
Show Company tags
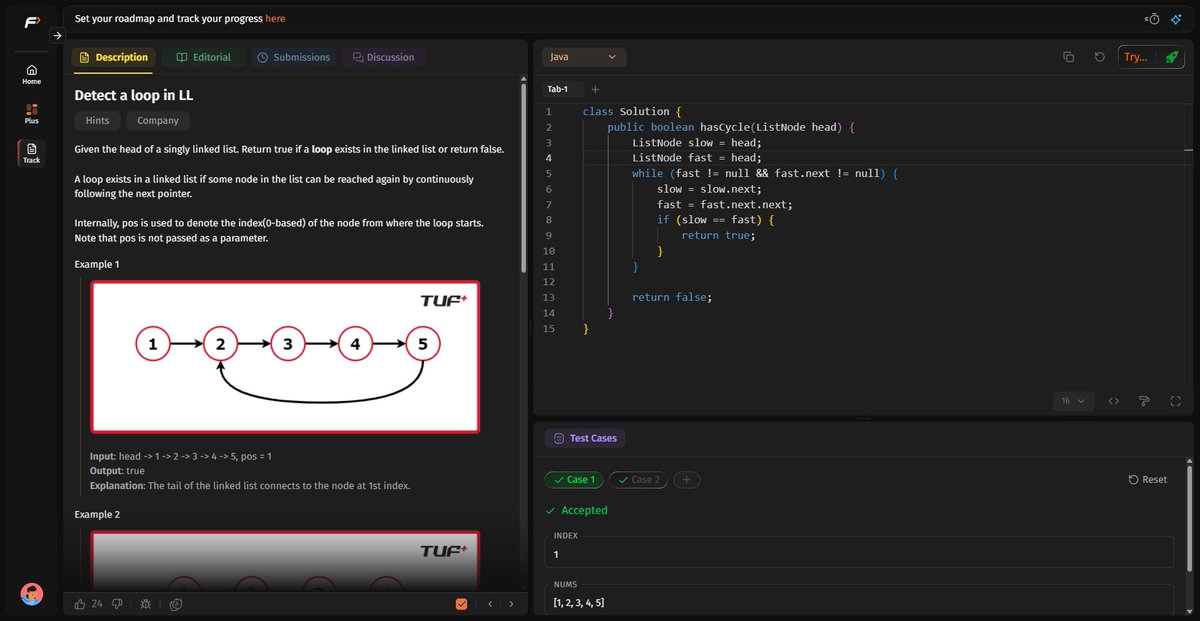point(158,120)
